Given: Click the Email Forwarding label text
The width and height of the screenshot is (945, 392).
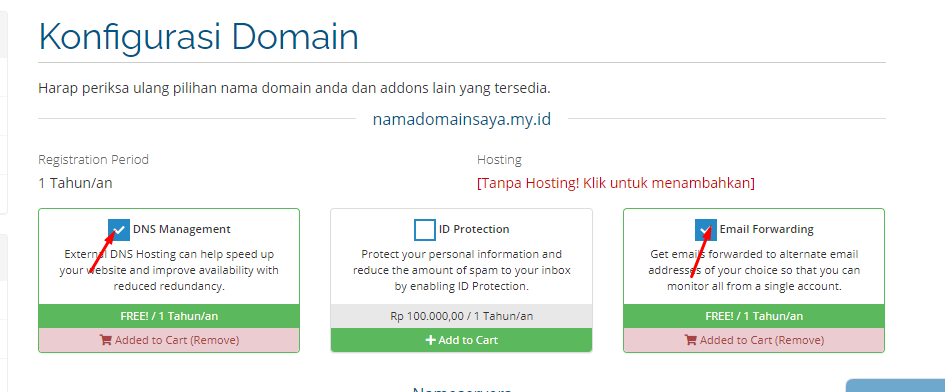Looking at the screenshot, I should (766, 229).
